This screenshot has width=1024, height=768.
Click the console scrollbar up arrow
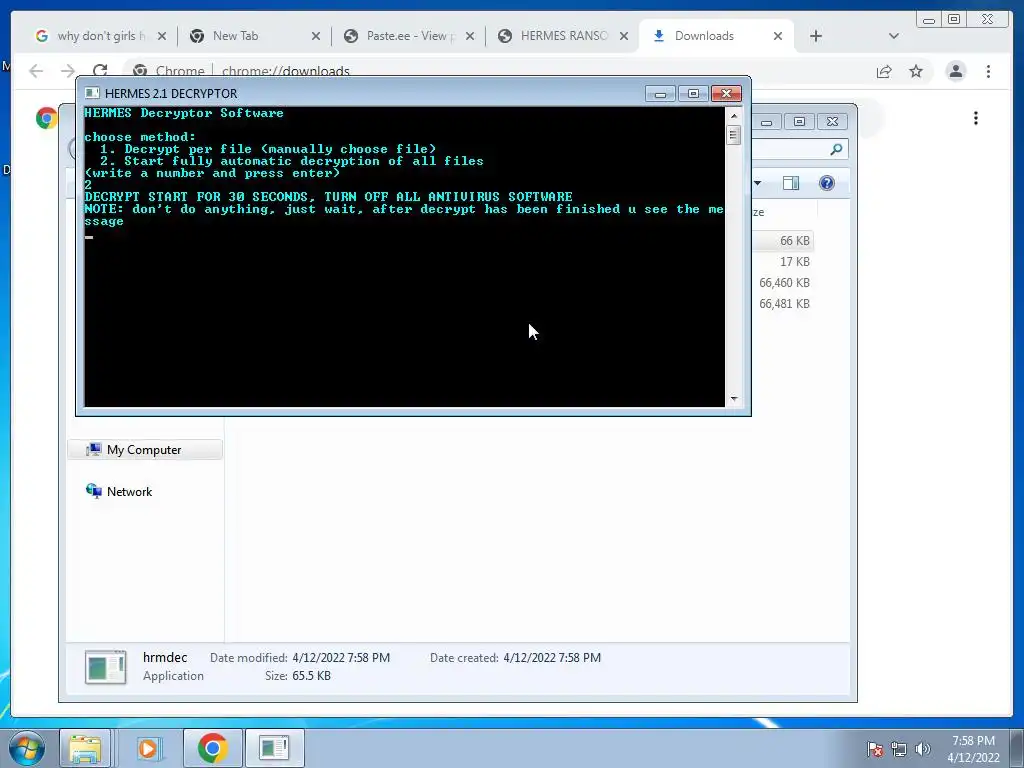point(734,116)
